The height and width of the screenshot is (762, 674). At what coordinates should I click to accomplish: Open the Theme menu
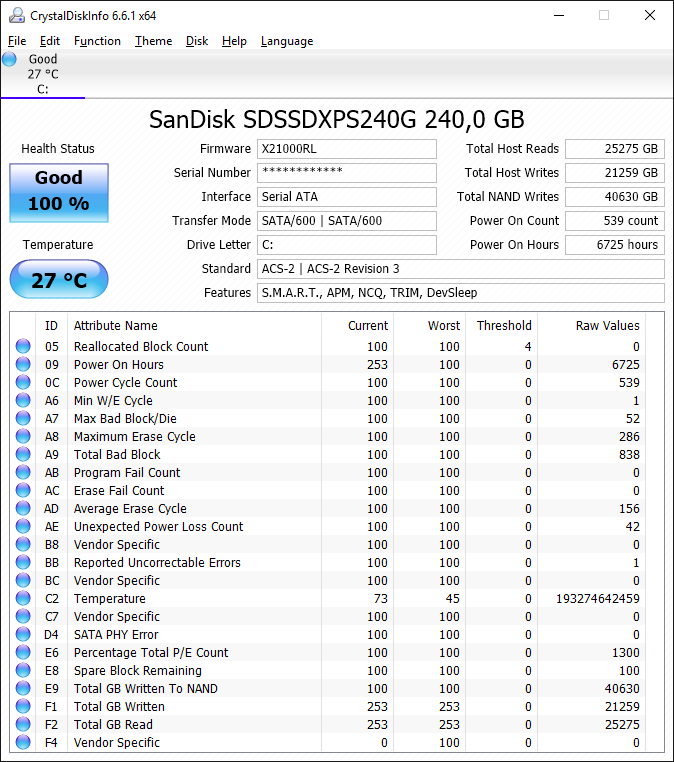pos(153,41)
